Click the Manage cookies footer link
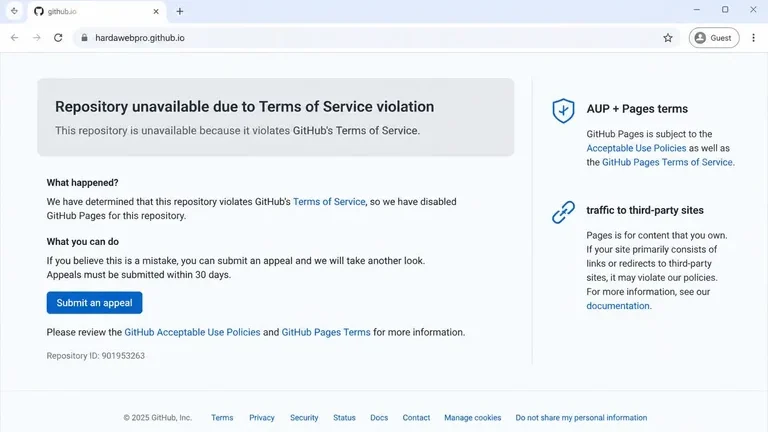Screen dimensions: 768x432 tap(473, 418)
